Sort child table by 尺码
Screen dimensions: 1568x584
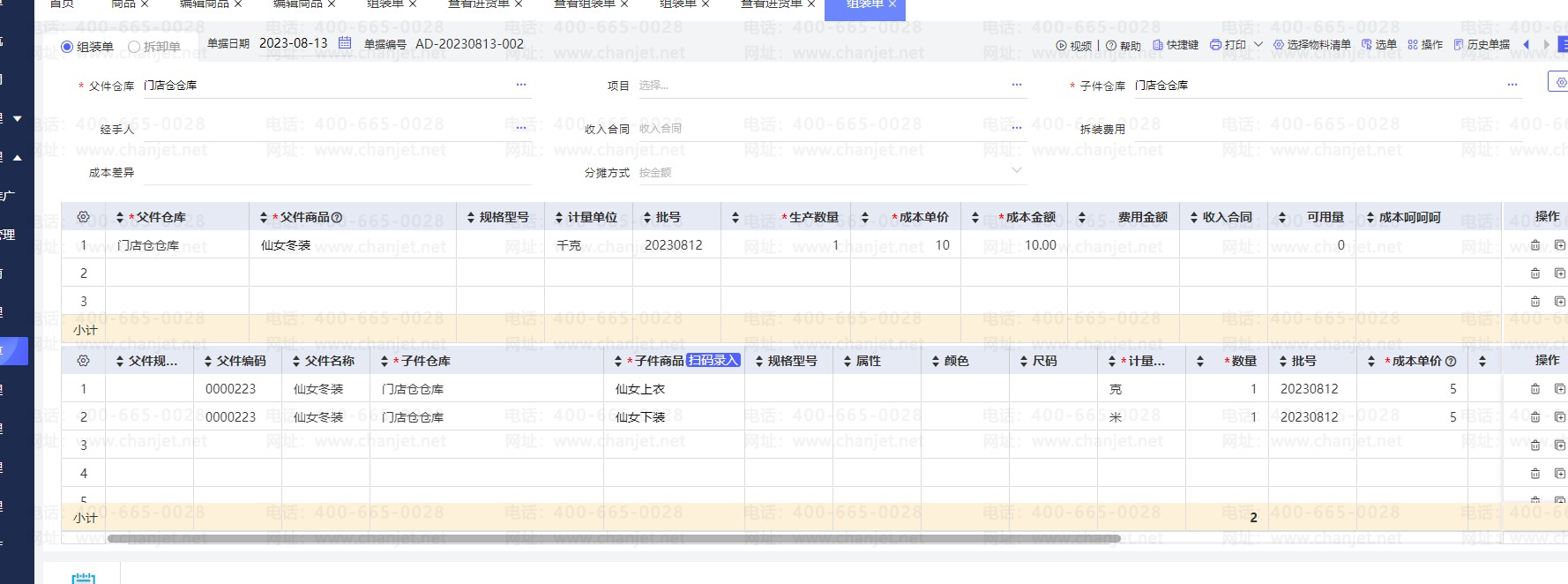pos(1024,361)
